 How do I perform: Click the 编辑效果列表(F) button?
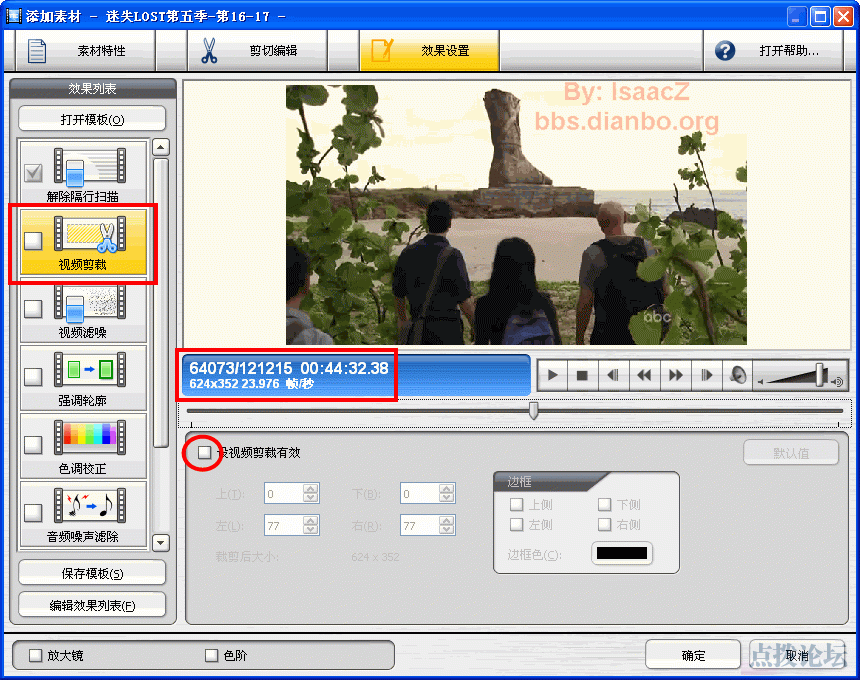pos(92,605)
